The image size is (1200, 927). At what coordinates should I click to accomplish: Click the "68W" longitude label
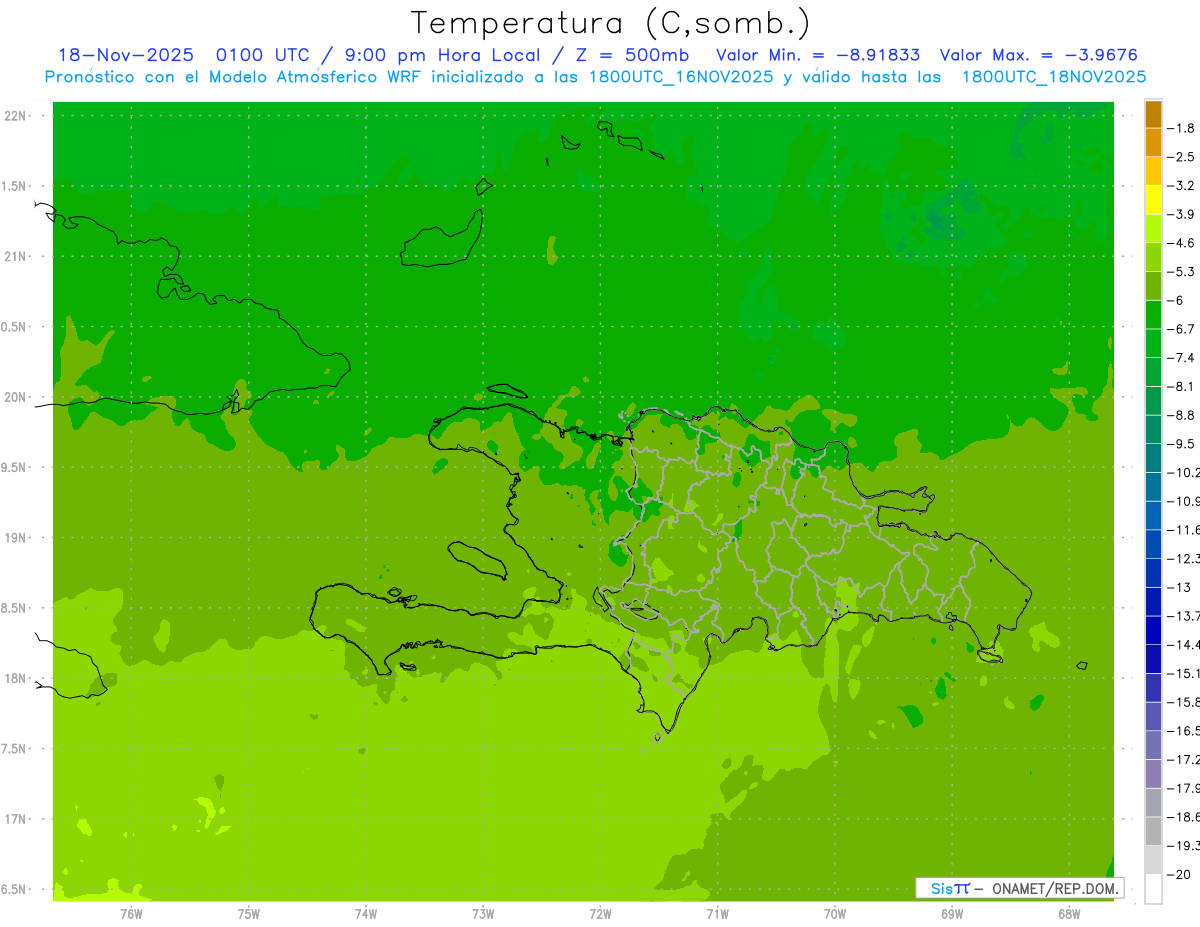pos(1068,913)
